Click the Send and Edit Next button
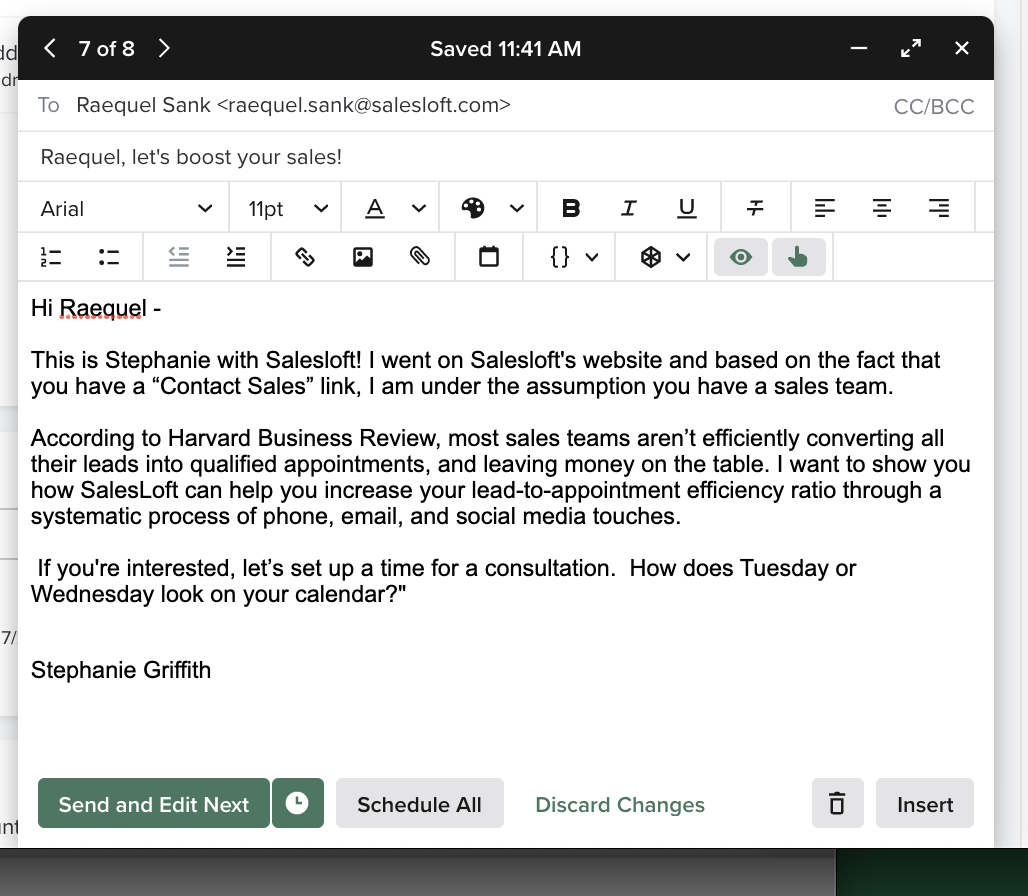This screenshot has height=896, width=1028. (154, 804)
